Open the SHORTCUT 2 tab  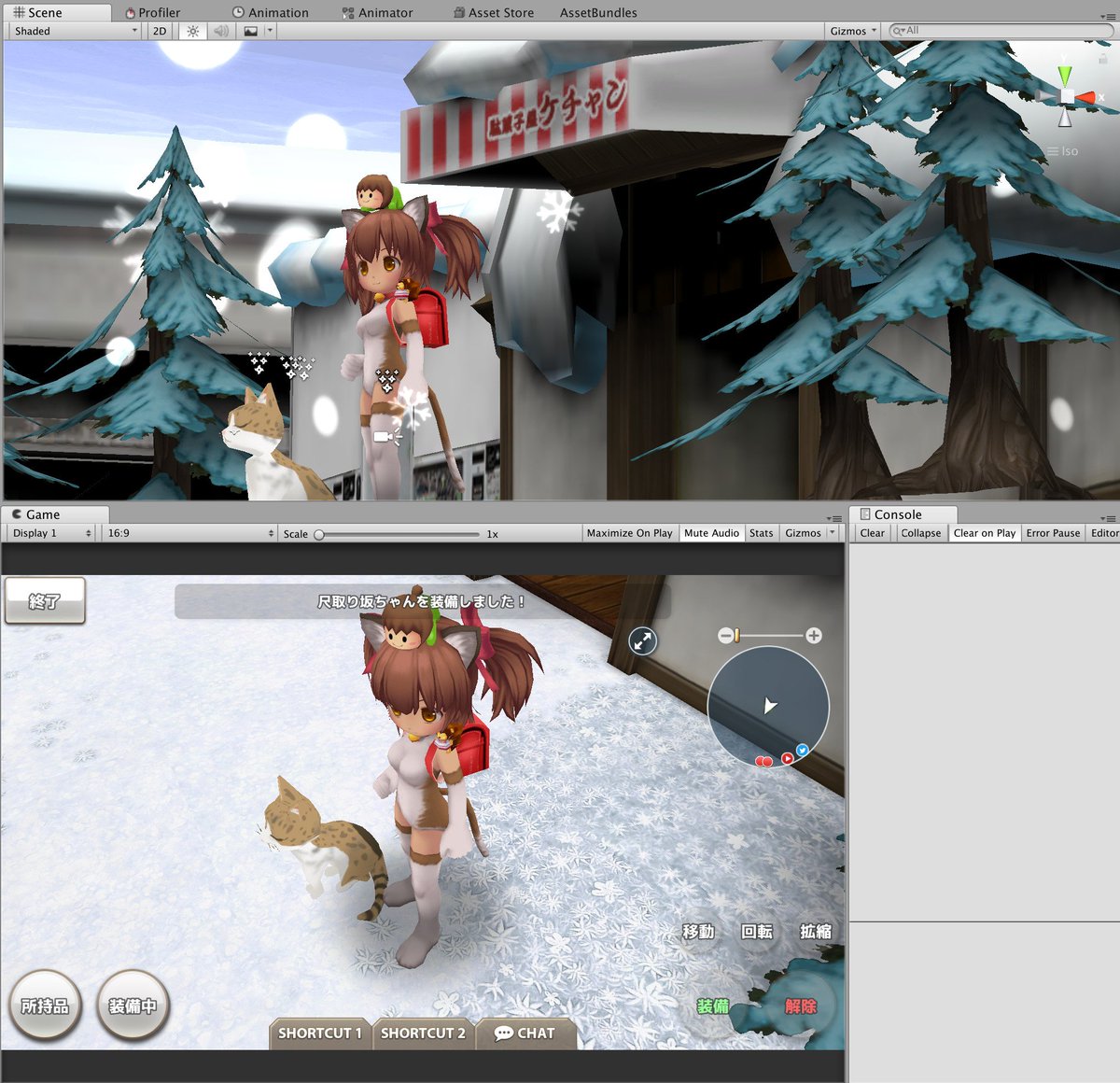click(x=423, y=1034)
